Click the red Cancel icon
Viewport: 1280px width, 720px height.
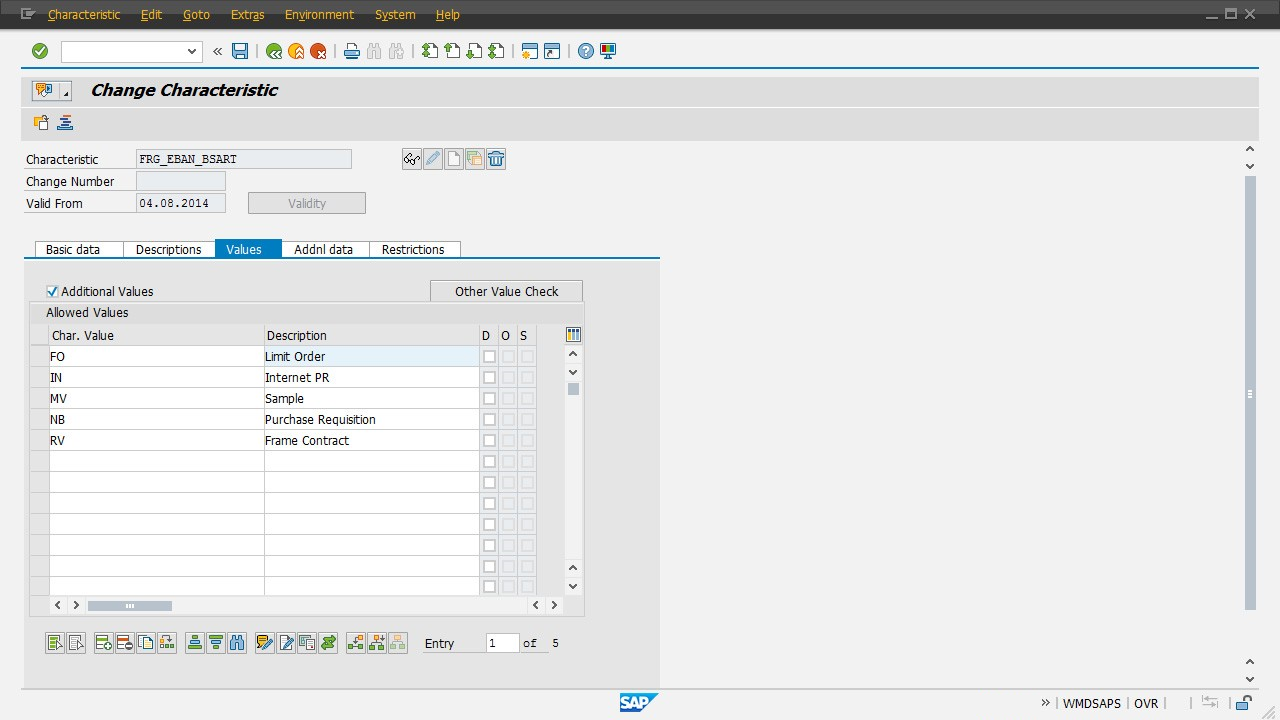tap(318, 51)
